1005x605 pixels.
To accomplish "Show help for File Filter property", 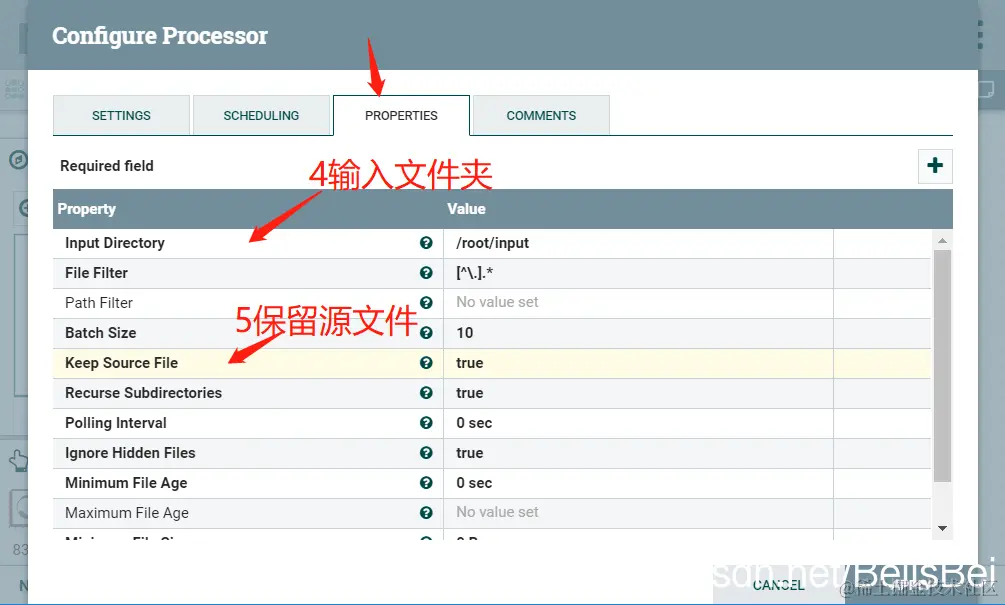I will [426, 273].
